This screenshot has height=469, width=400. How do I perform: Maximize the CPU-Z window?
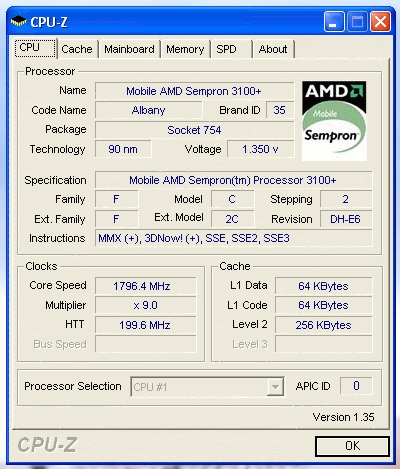(357, 22)
